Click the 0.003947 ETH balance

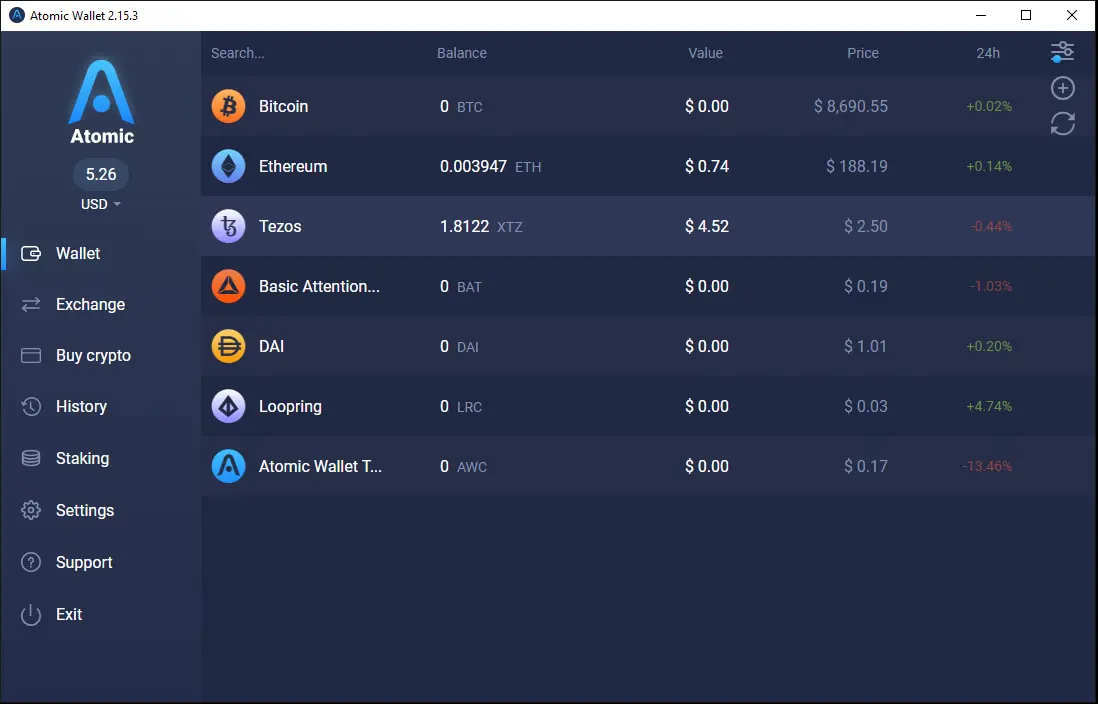[x=490, y=167]
